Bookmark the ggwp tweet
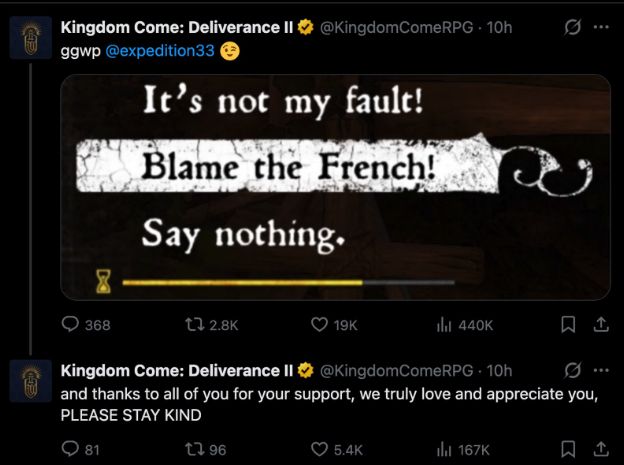Screen dimensions: 624x465 click(568, 324)
